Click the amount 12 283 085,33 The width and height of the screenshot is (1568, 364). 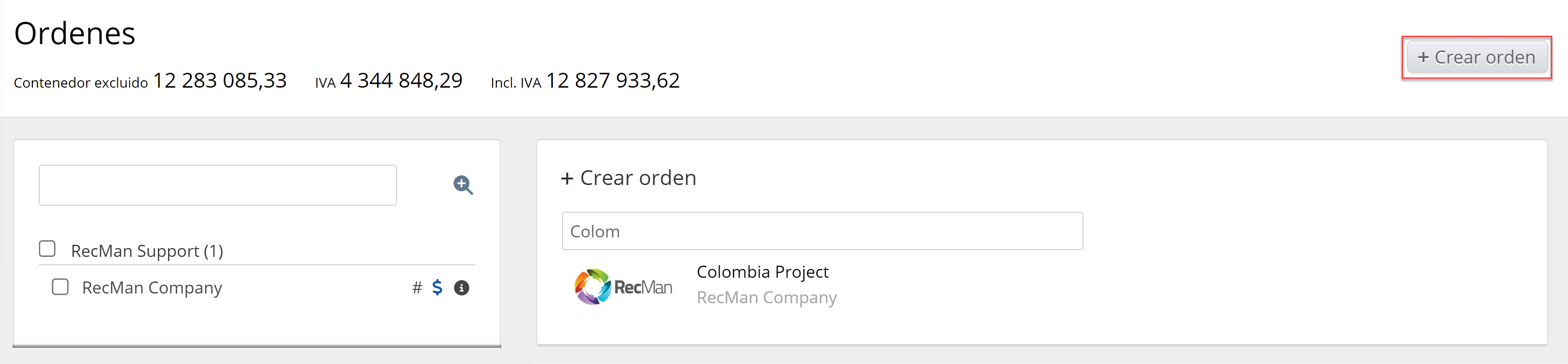220,80
